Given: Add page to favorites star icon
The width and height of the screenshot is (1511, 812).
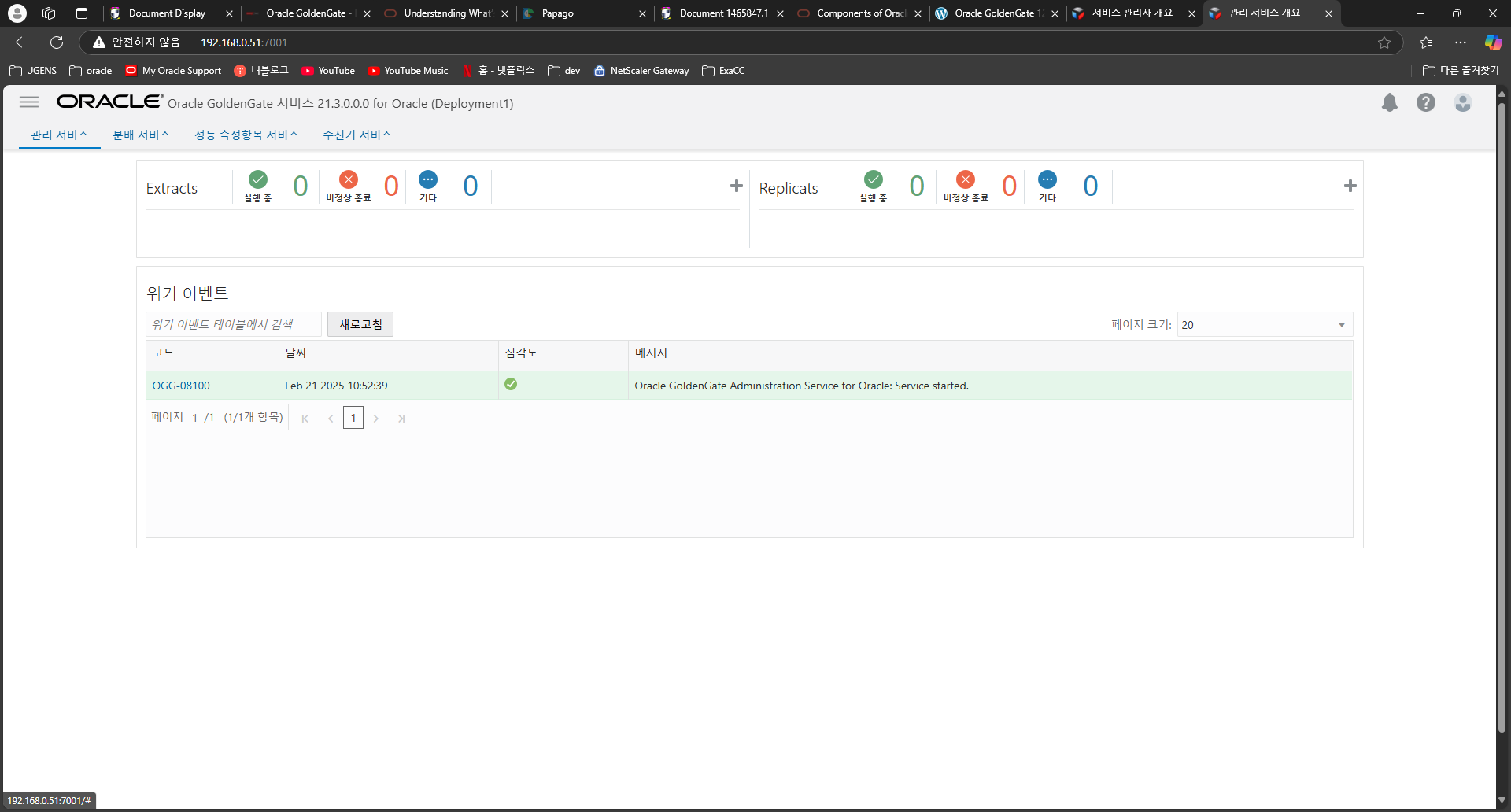Looking at the screenshot, I should click(1384, 42).
